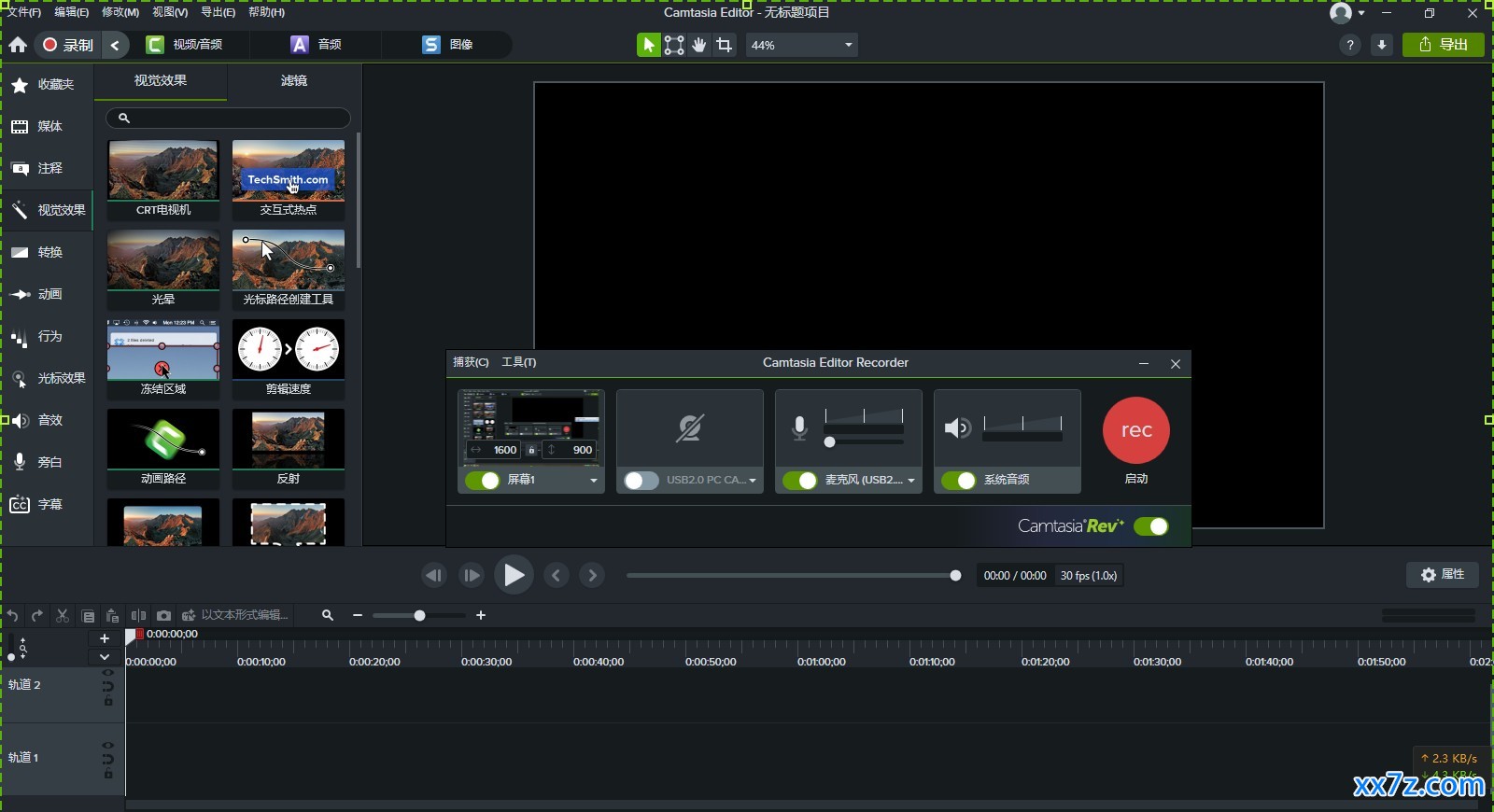Open the 视图(V) menu

(170, 12)
